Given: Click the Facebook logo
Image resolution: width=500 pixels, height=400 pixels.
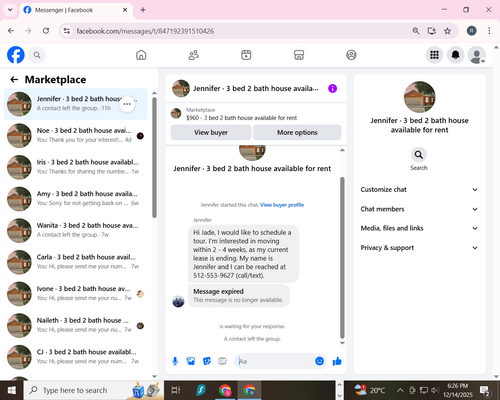Looking at the screenshot, I should 16,55.
